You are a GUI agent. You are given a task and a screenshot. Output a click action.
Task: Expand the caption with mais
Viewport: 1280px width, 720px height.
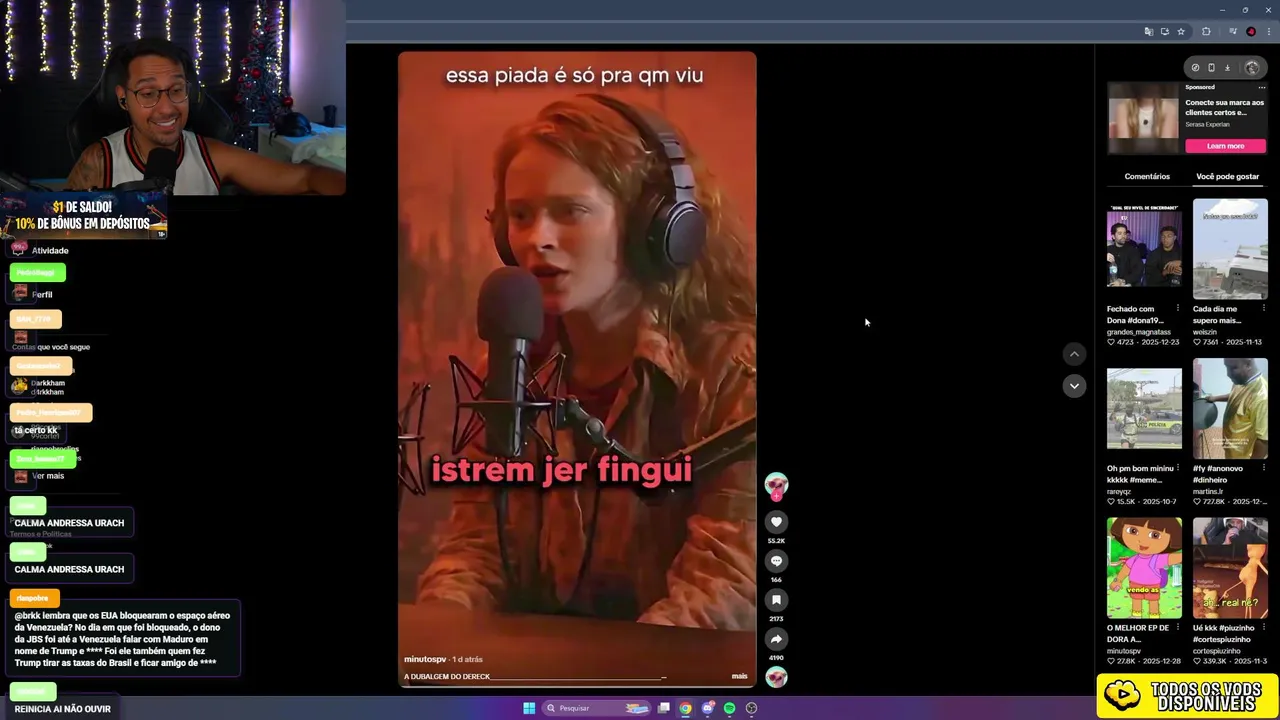coord(739,676)
